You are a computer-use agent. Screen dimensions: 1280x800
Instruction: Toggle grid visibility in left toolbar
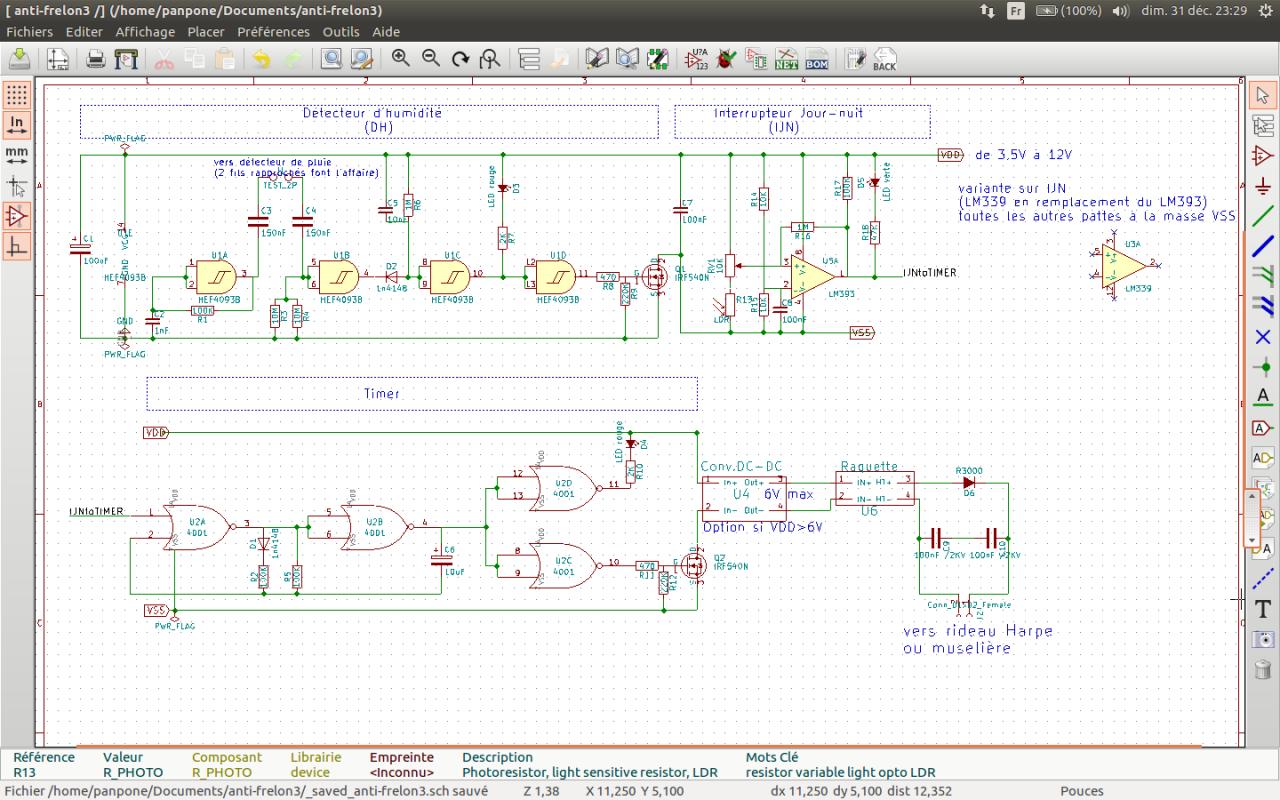[x=17, y=95]
